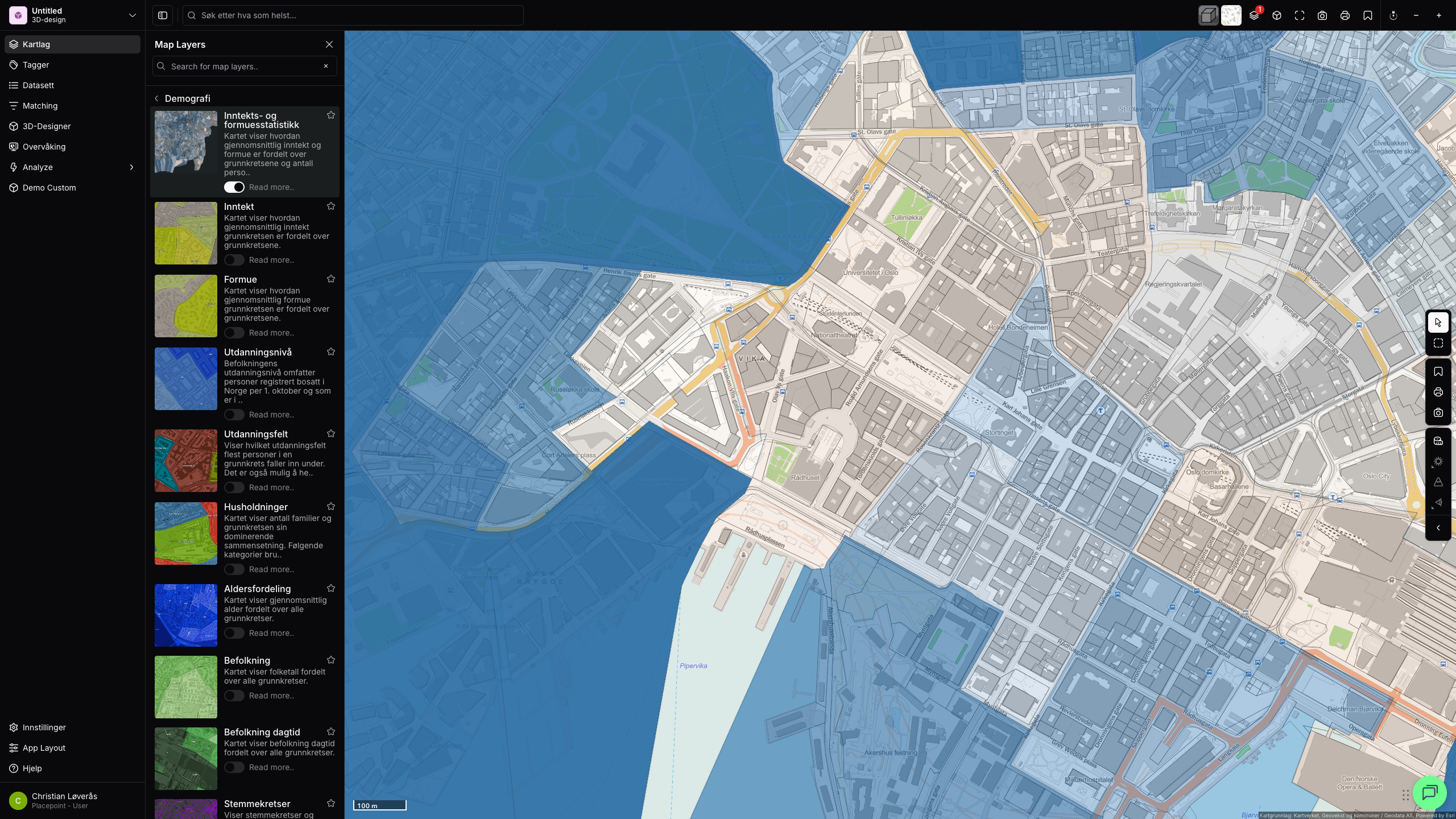Read more about Inntekt layer
This screenshot has height=819, width=1456.
(x=271, y=260)
